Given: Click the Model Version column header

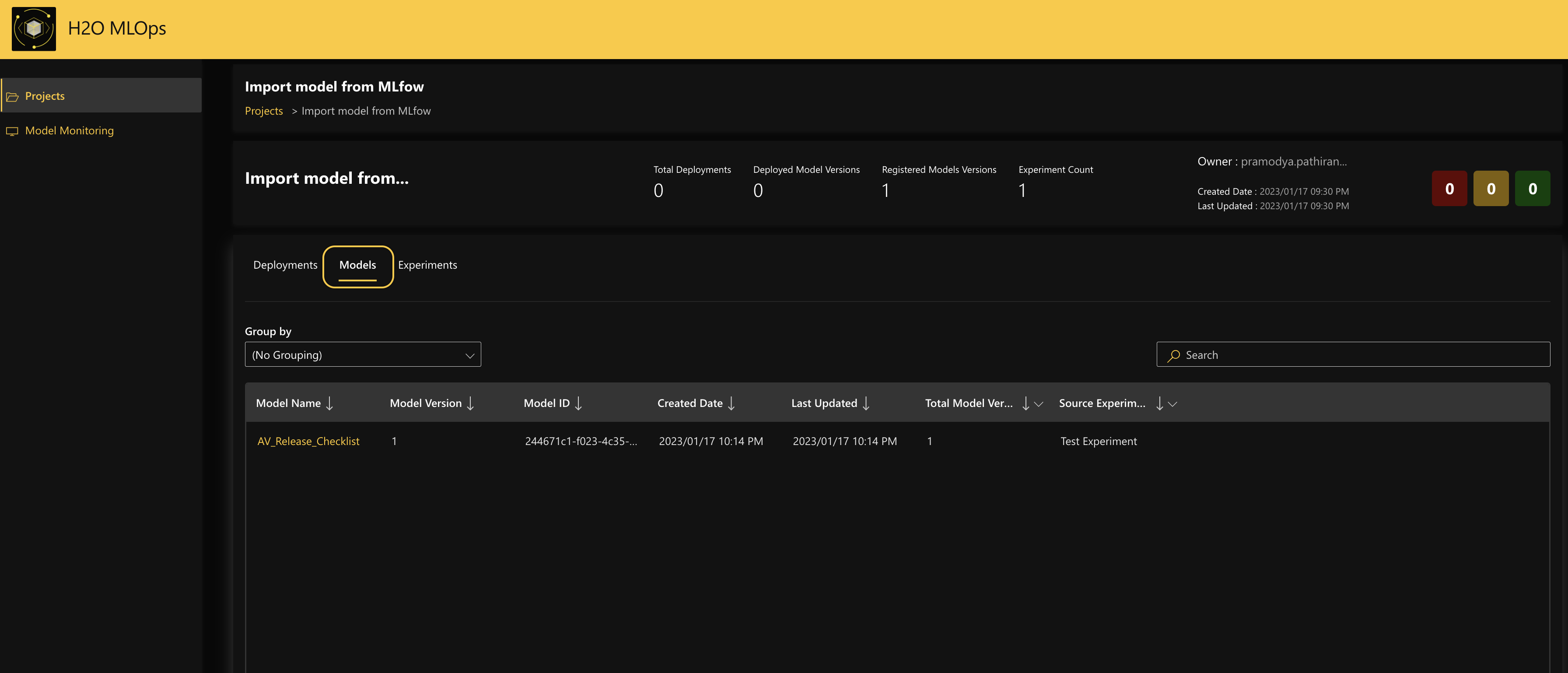Looking at the screenshot, I should tap(426, 403).
